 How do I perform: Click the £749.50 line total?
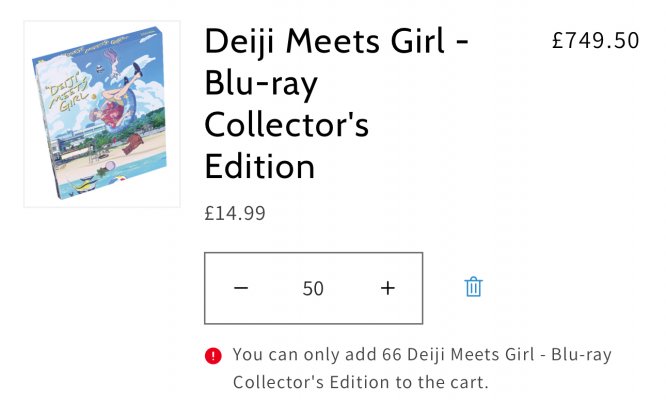pyautogui.click(x=595, y=40)
